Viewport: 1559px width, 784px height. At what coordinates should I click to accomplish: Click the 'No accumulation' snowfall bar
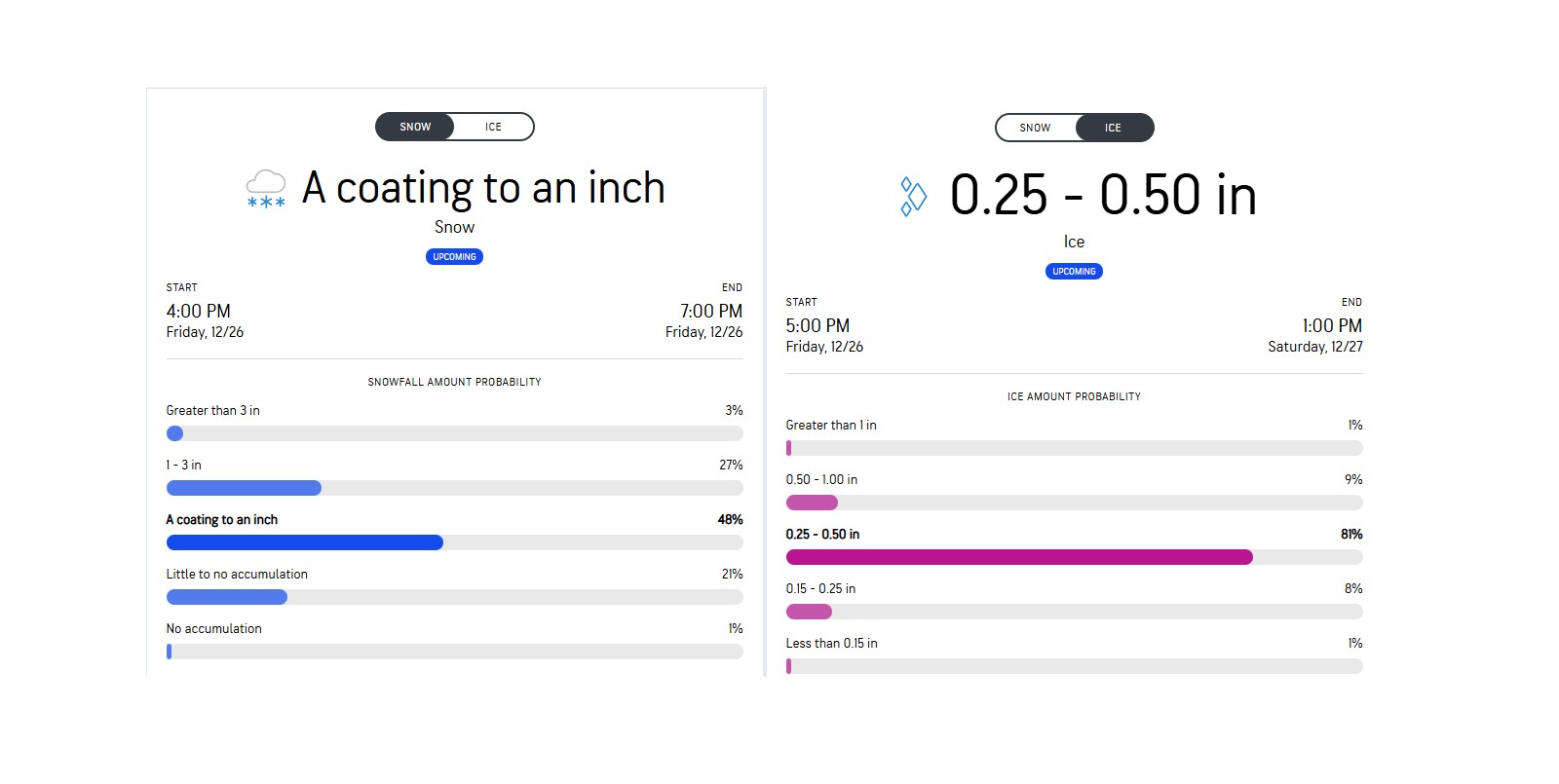click(x=454, y=652)
